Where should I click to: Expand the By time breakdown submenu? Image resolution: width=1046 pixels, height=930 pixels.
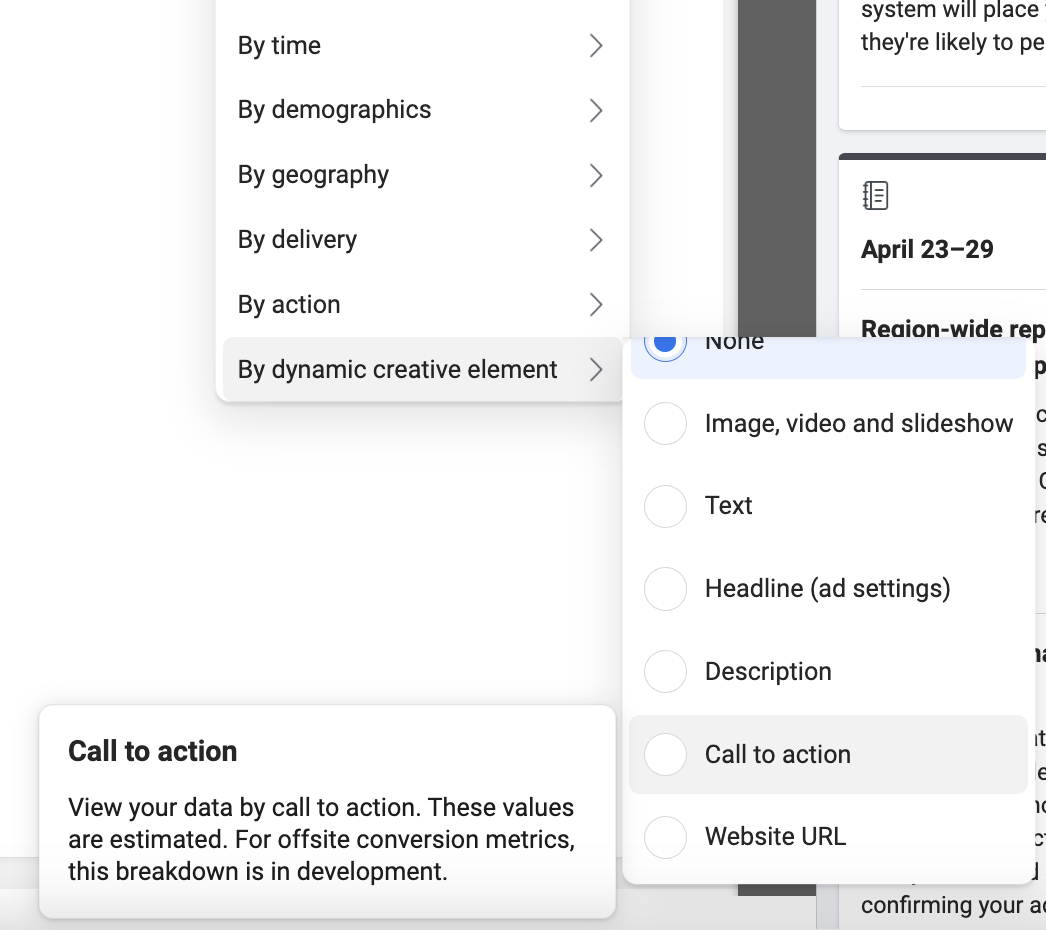422,46
